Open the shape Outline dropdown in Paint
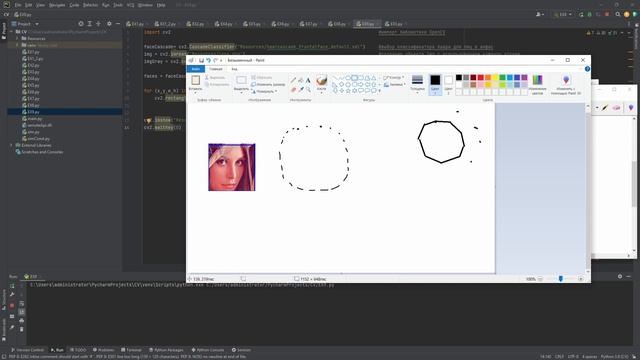The image size is (640, 360). coord(393,77)
